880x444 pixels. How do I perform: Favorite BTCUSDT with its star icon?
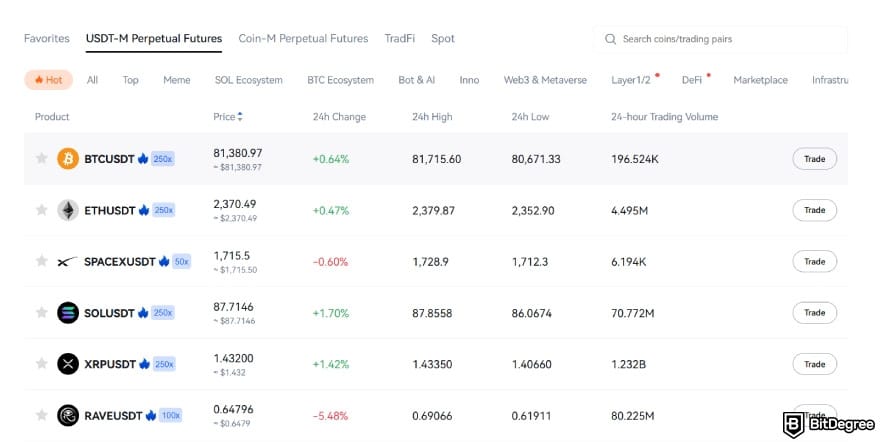coord(42,158)
